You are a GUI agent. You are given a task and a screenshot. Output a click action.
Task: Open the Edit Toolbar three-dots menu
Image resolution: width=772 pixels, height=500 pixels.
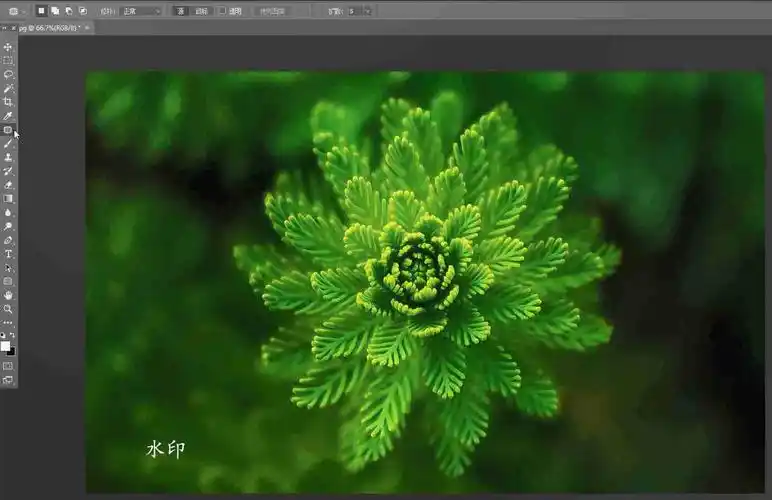(x=8, y=323)
